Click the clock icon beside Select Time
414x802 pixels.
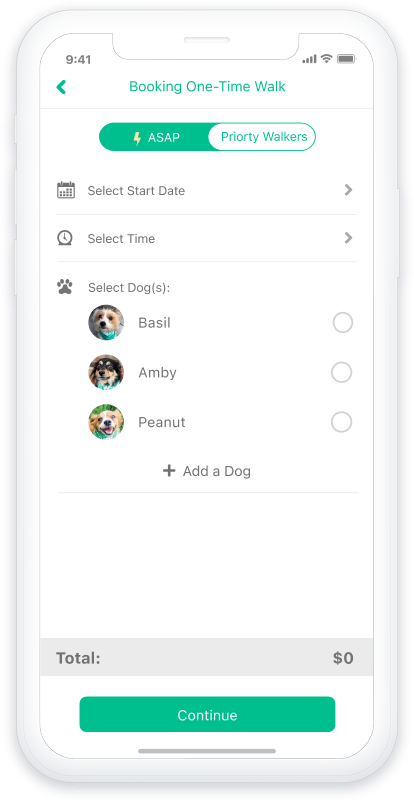[64, 238]
